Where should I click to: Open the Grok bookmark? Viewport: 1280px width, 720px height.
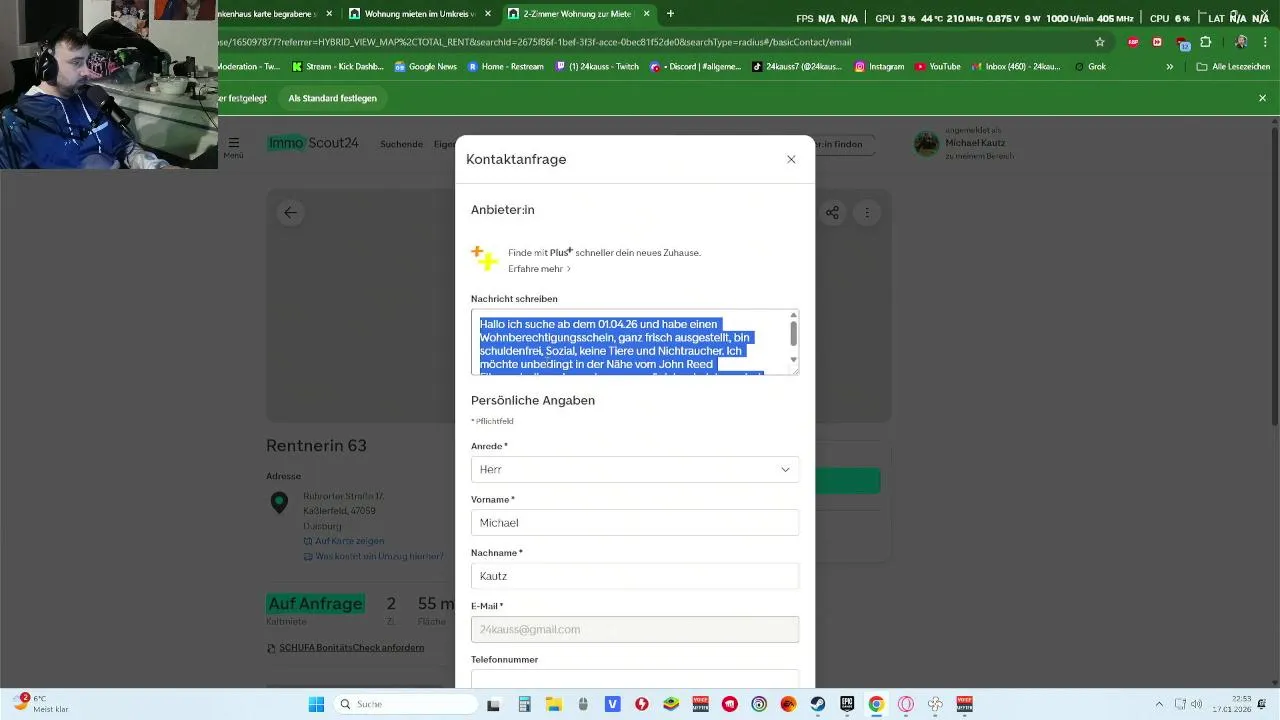click(1090, 67)
